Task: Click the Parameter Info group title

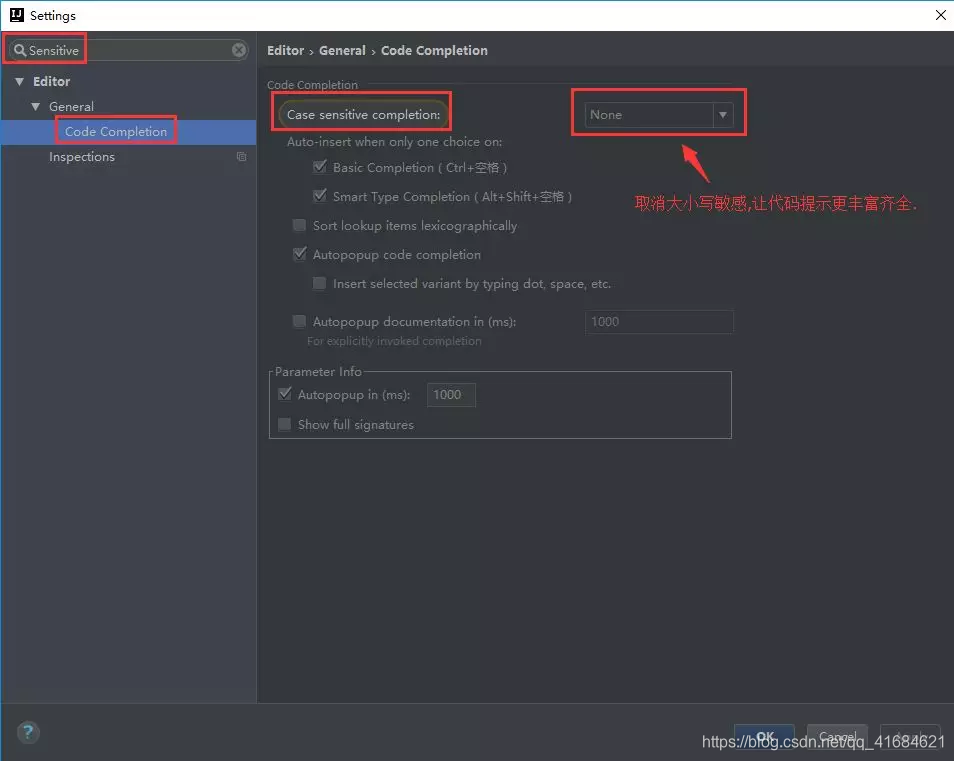Action: pyautogui.click(x=318, y=371)
